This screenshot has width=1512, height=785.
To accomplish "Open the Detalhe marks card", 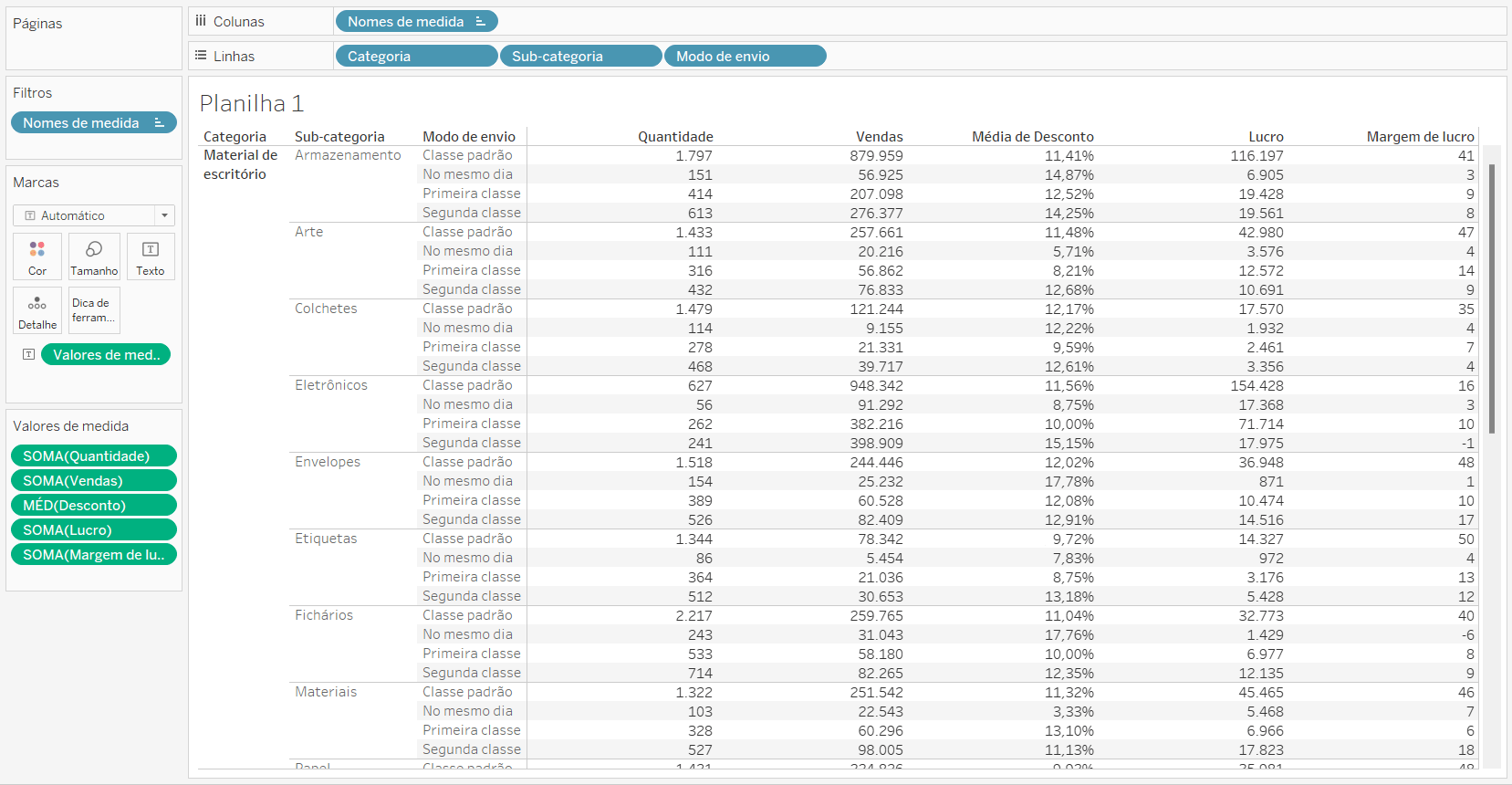I will 37,310.
